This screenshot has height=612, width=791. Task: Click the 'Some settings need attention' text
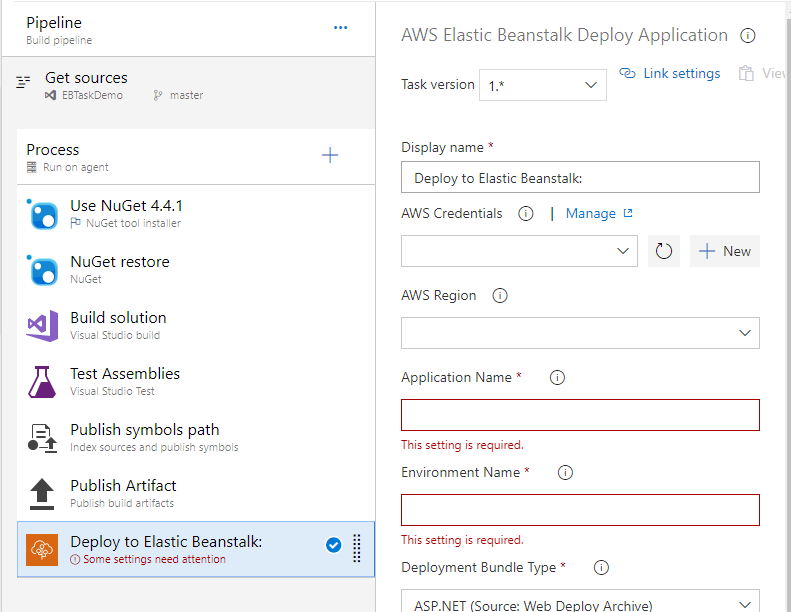(x=154, y=560)
